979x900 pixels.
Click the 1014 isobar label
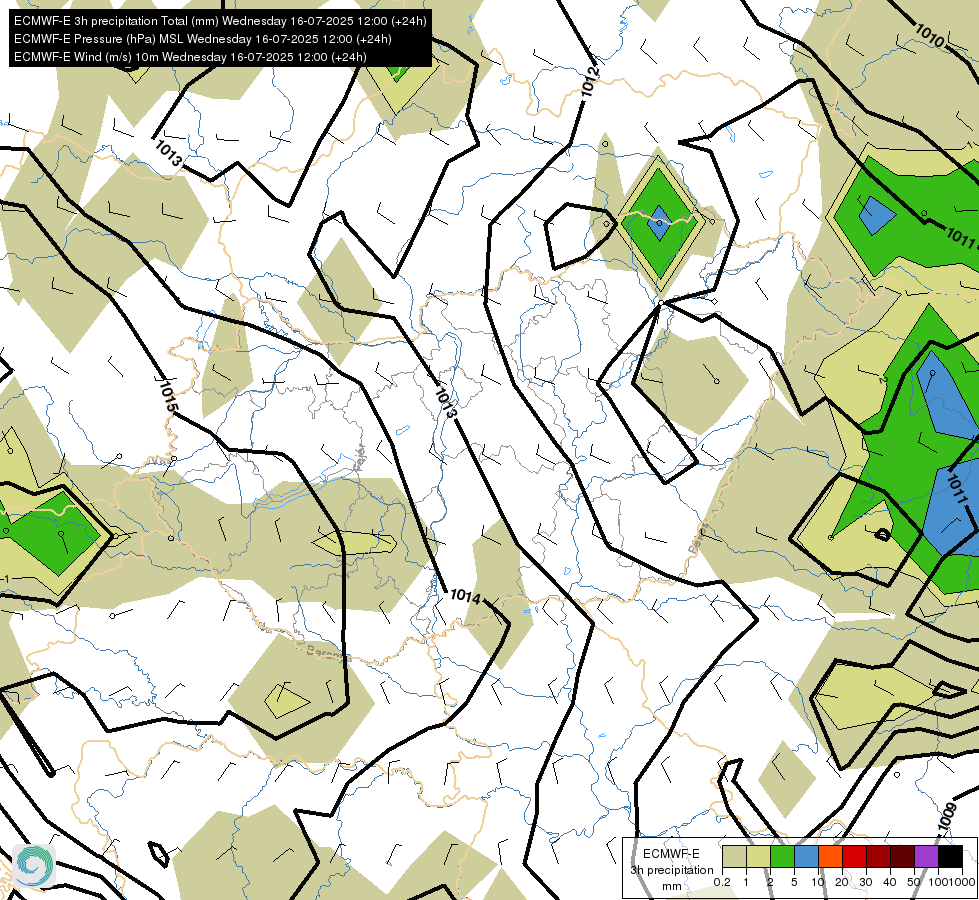tap(466, 596)
